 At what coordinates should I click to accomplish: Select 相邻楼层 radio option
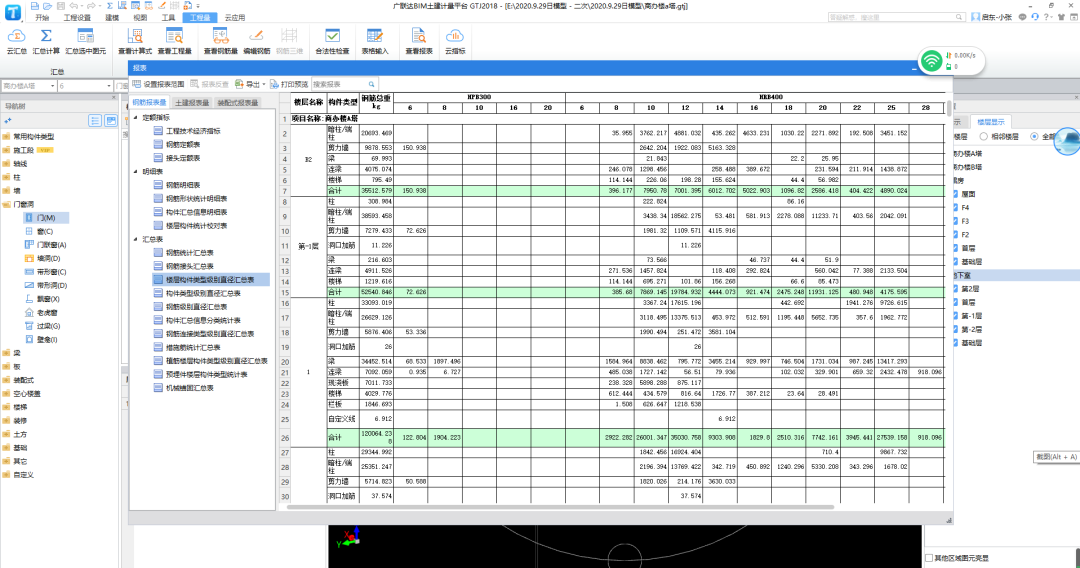click(x=984, y=136)
